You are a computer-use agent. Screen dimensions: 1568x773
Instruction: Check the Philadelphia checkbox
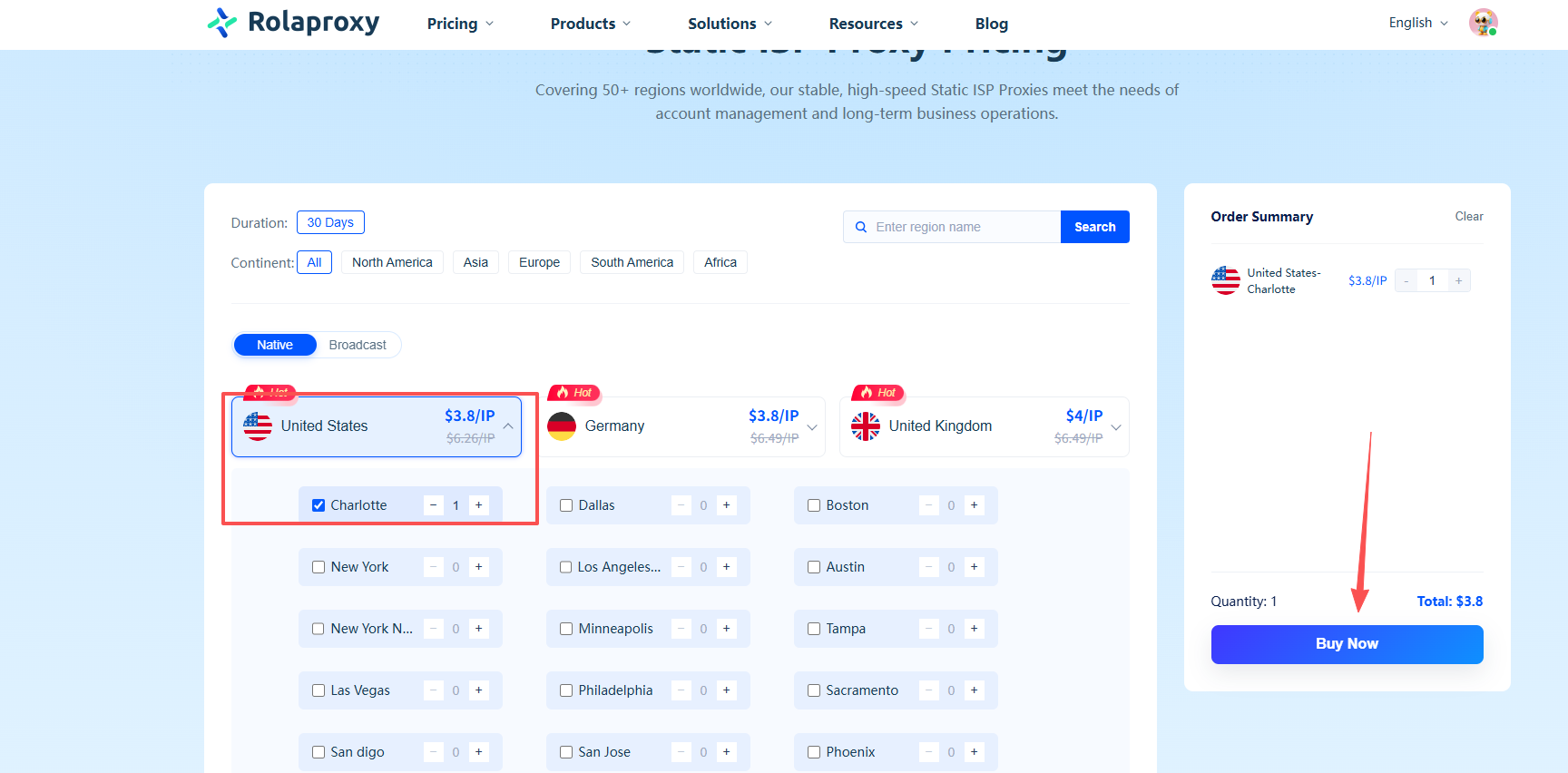pyautogui.click(x=566, y=690)
